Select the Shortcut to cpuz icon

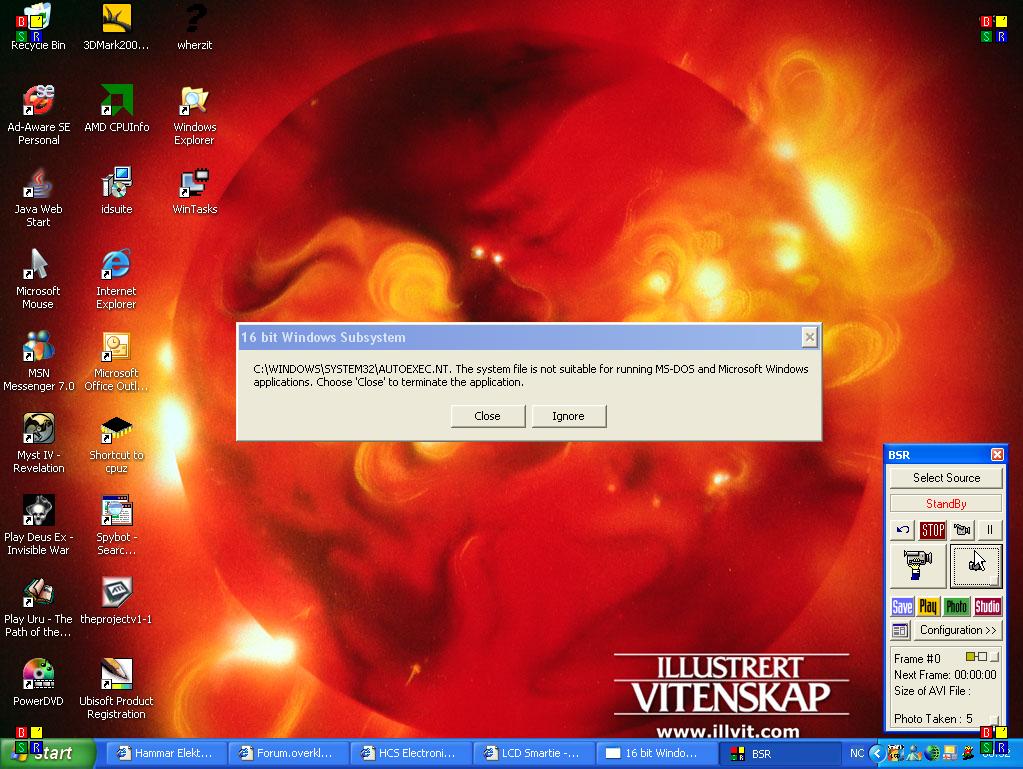[x=116, y=444]
